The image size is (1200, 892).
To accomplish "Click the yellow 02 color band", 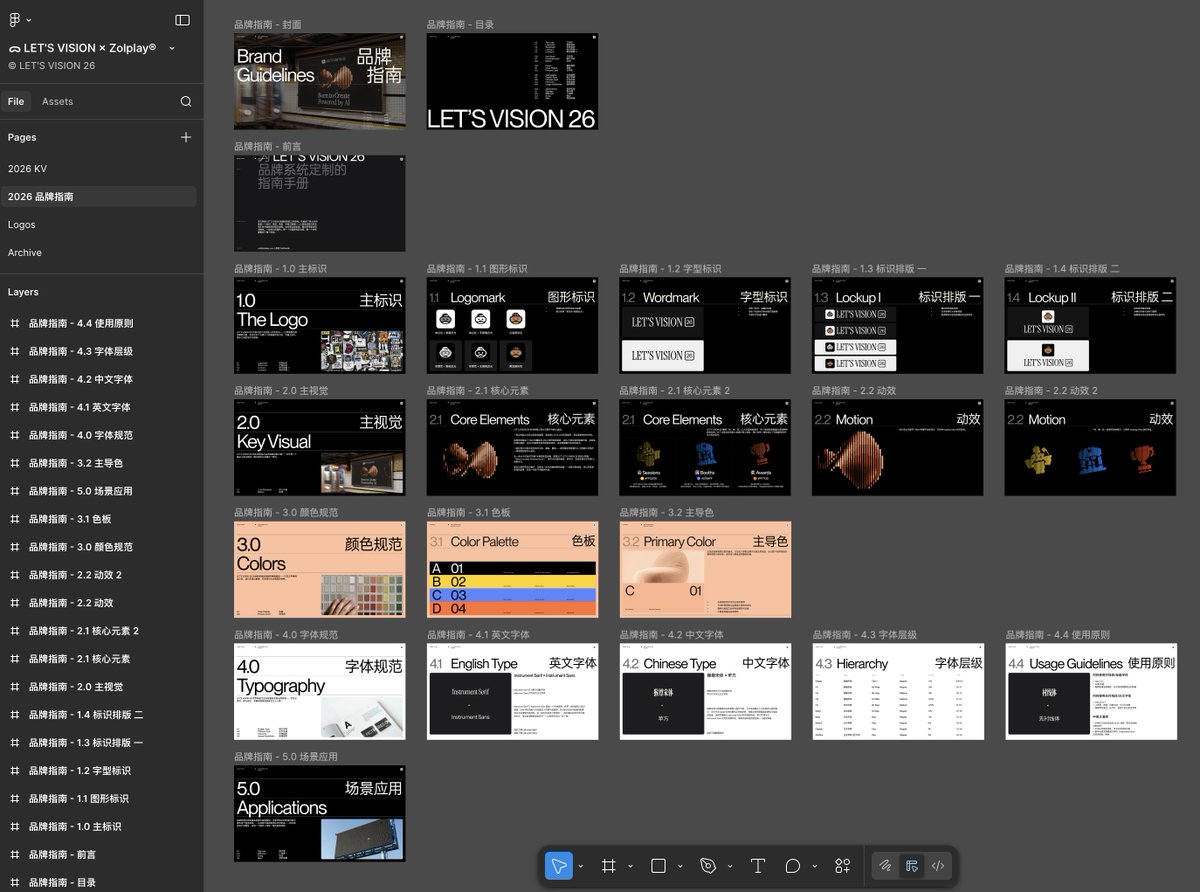I will pos(512,582).
